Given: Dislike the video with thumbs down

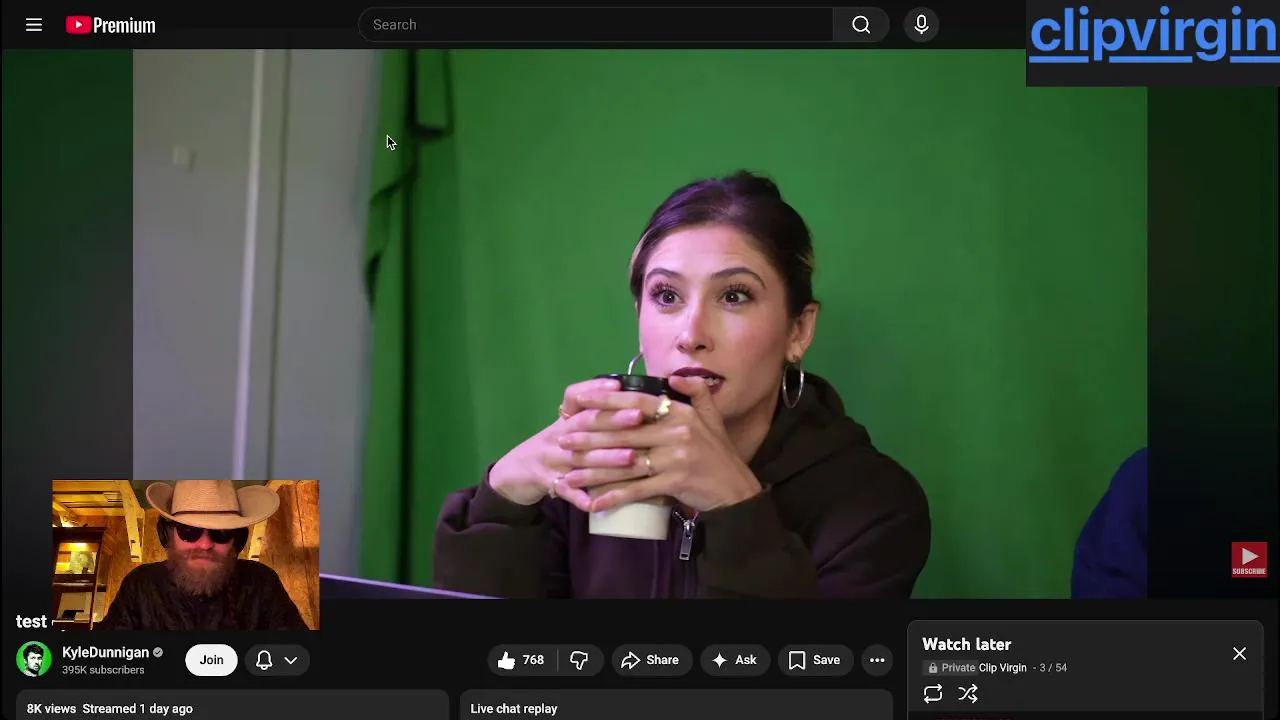Looking at the screenshot, I should pos(579,660).
